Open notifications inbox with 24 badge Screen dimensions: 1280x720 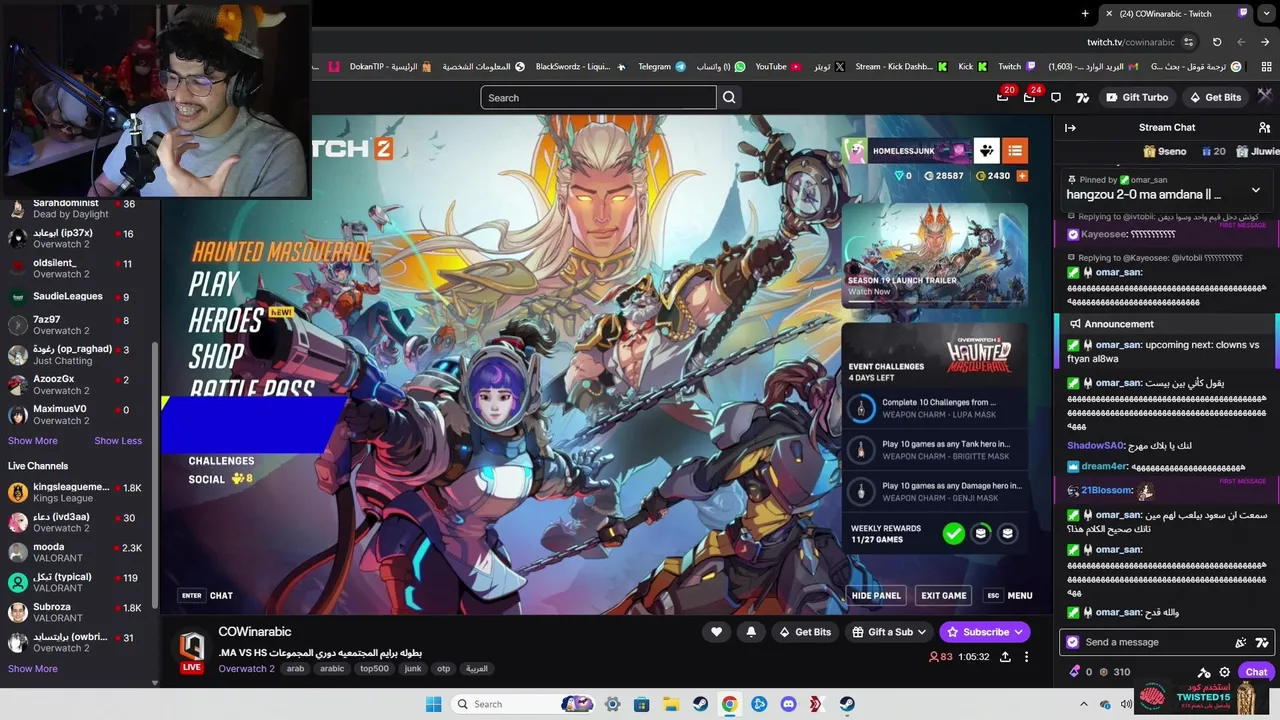click(1029, 97)
